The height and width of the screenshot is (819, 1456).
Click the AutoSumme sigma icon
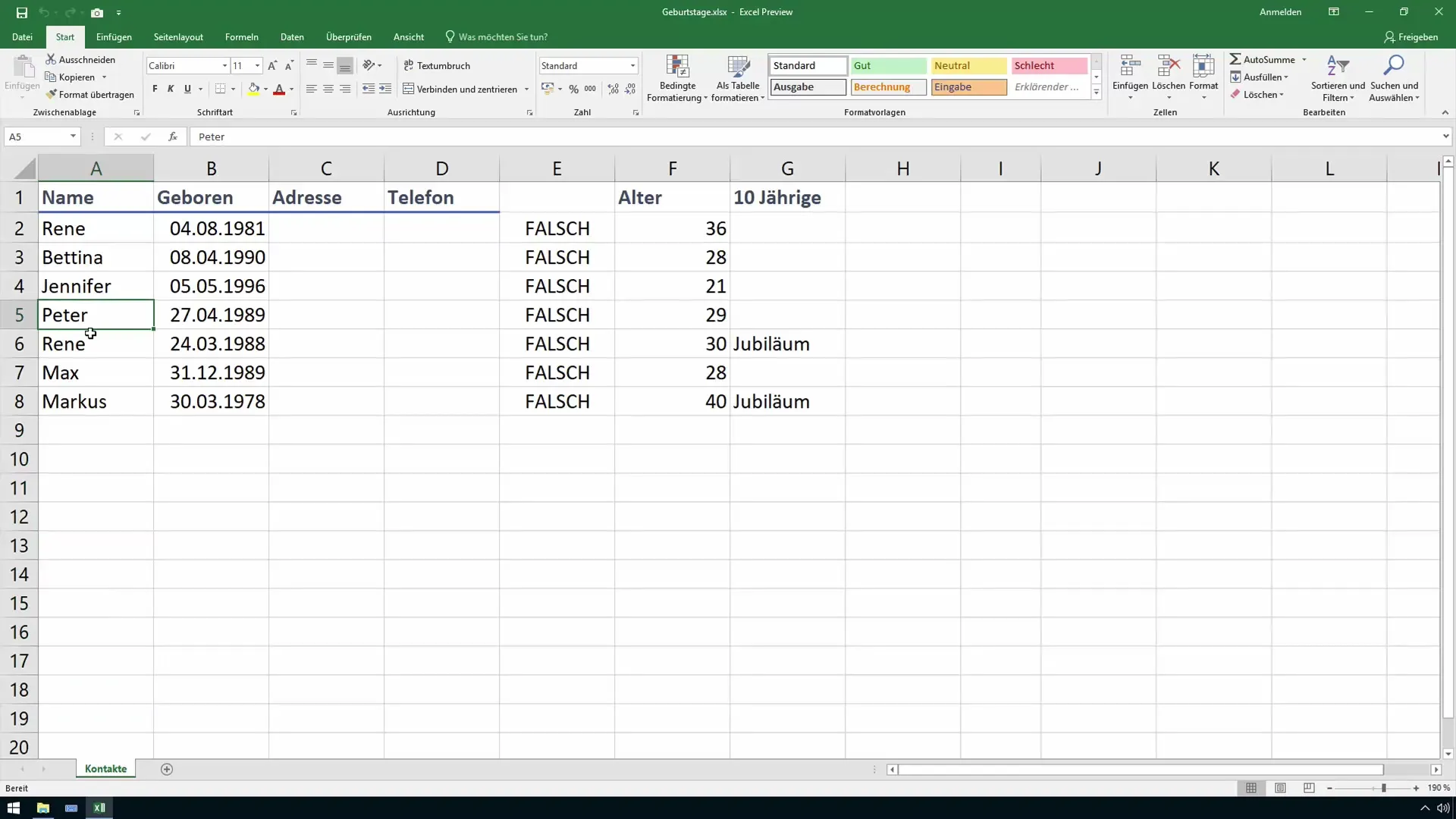click(x=1235, y=59)
